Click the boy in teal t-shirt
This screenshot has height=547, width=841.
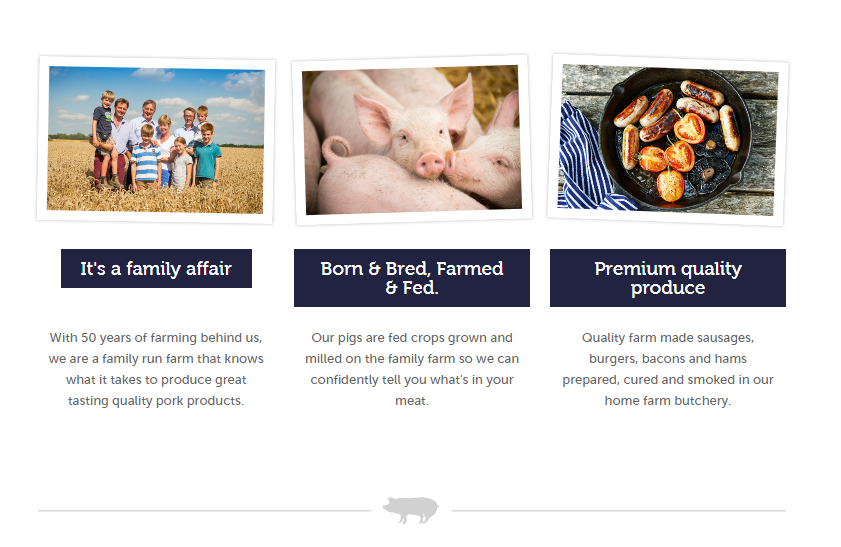point(206,156)
